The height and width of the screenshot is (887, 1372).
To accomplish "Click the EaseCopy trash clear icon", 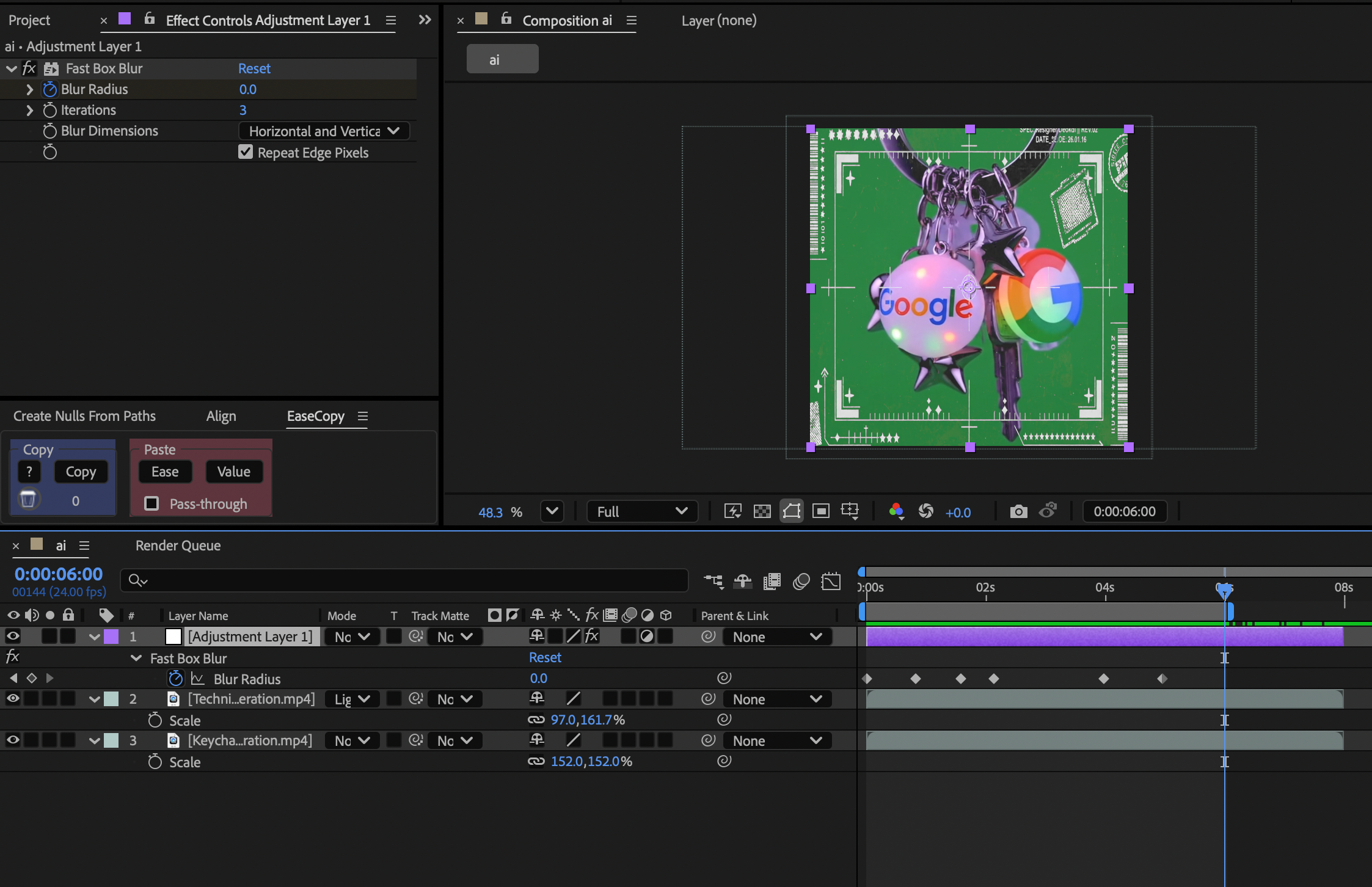I will [28, 500].
